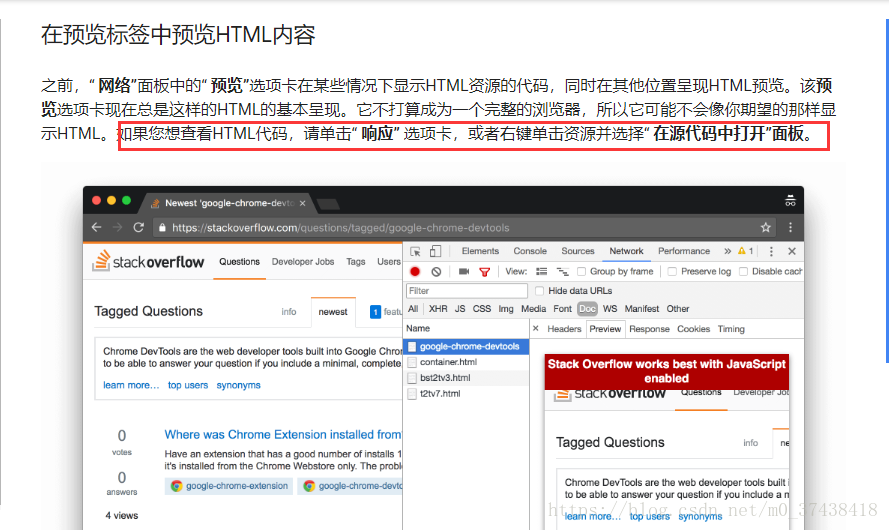The height and width of the screenshot is (530, 889).
Task: Click google-chrome-extension tag
Action: pyautogui.click(x=229, y=486)
